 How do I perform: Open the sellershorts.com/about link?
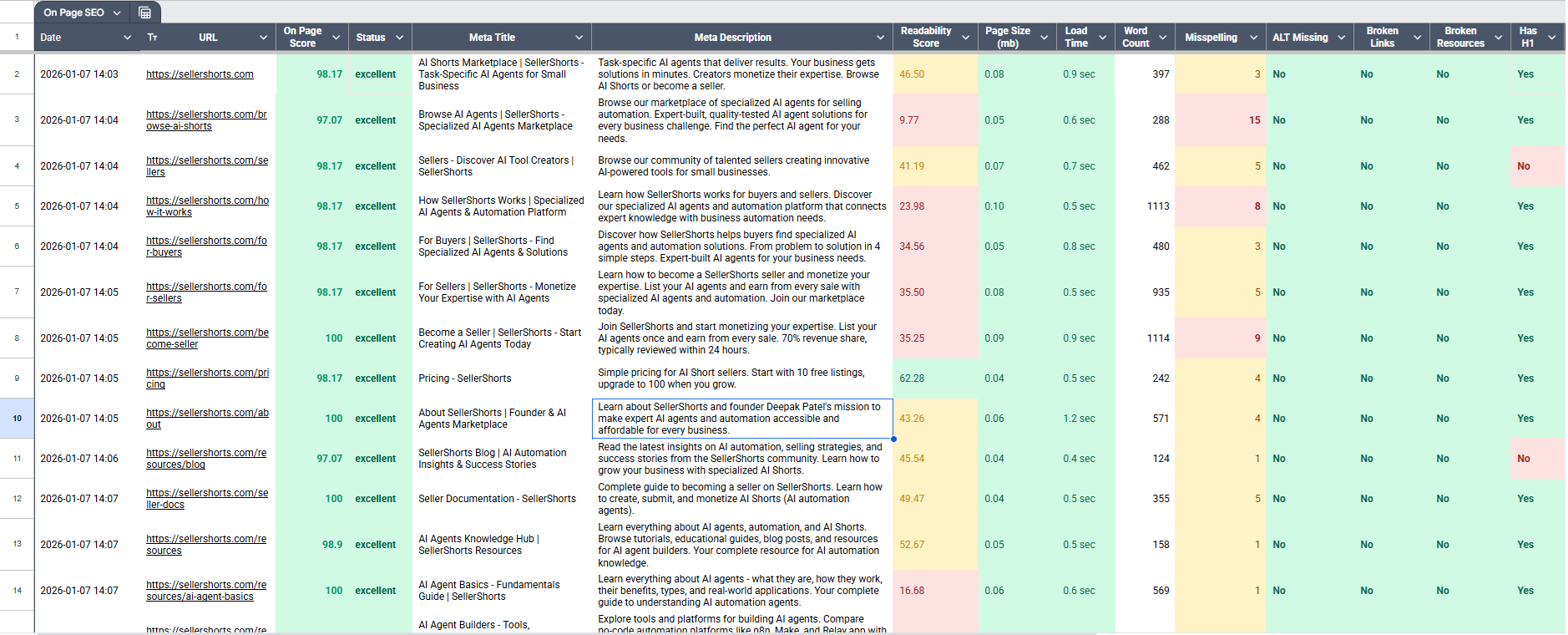(x=207, y=419)
